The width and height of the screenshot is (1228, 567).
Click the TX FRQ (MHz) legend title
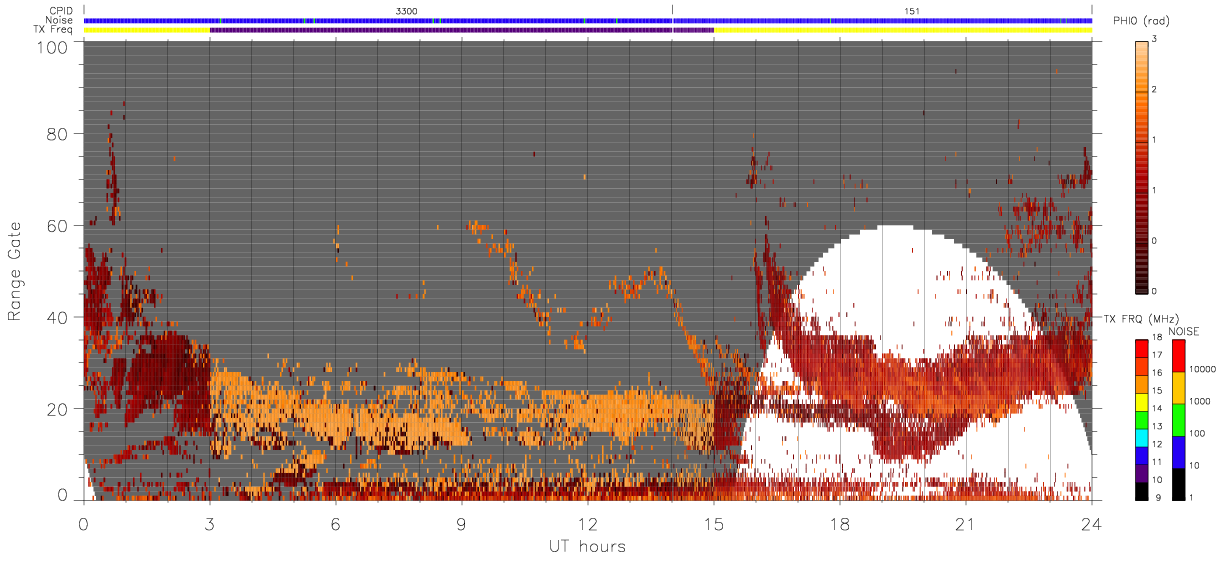[1140, 318]
